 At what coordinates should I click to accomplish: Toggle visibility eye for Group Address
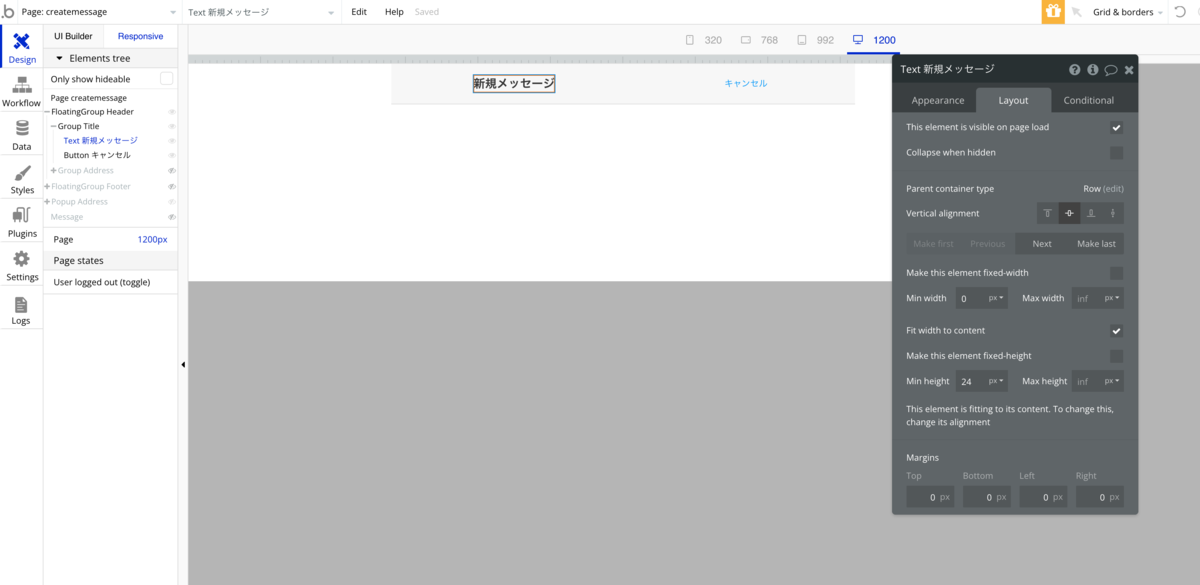tap(172, 171)
